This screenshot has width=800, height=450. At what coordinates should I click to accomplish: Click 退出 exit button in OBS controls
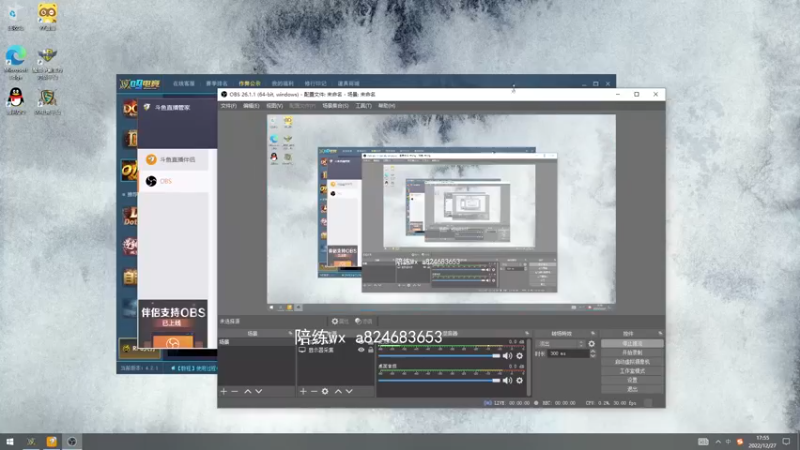click(632, 389)
